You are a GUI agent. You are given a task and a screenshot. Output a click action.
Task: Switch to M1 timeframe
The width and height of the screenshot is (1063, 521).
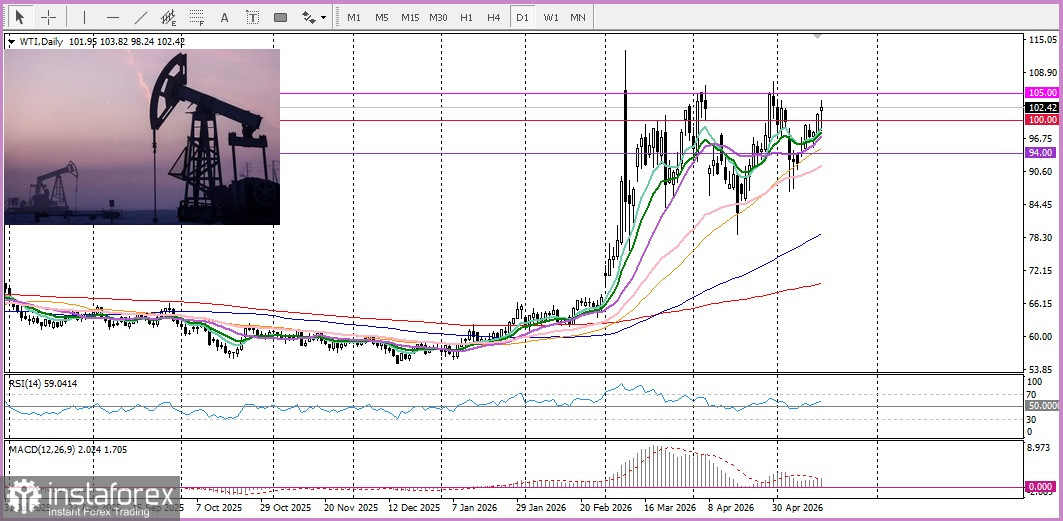354,18
